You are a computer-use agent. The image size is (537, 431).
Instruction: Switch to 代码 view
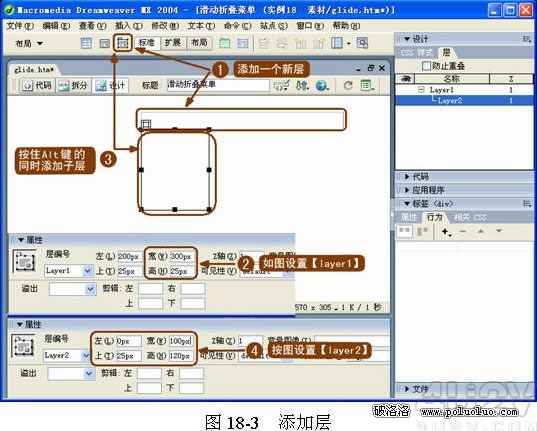(x=37, y=85)
